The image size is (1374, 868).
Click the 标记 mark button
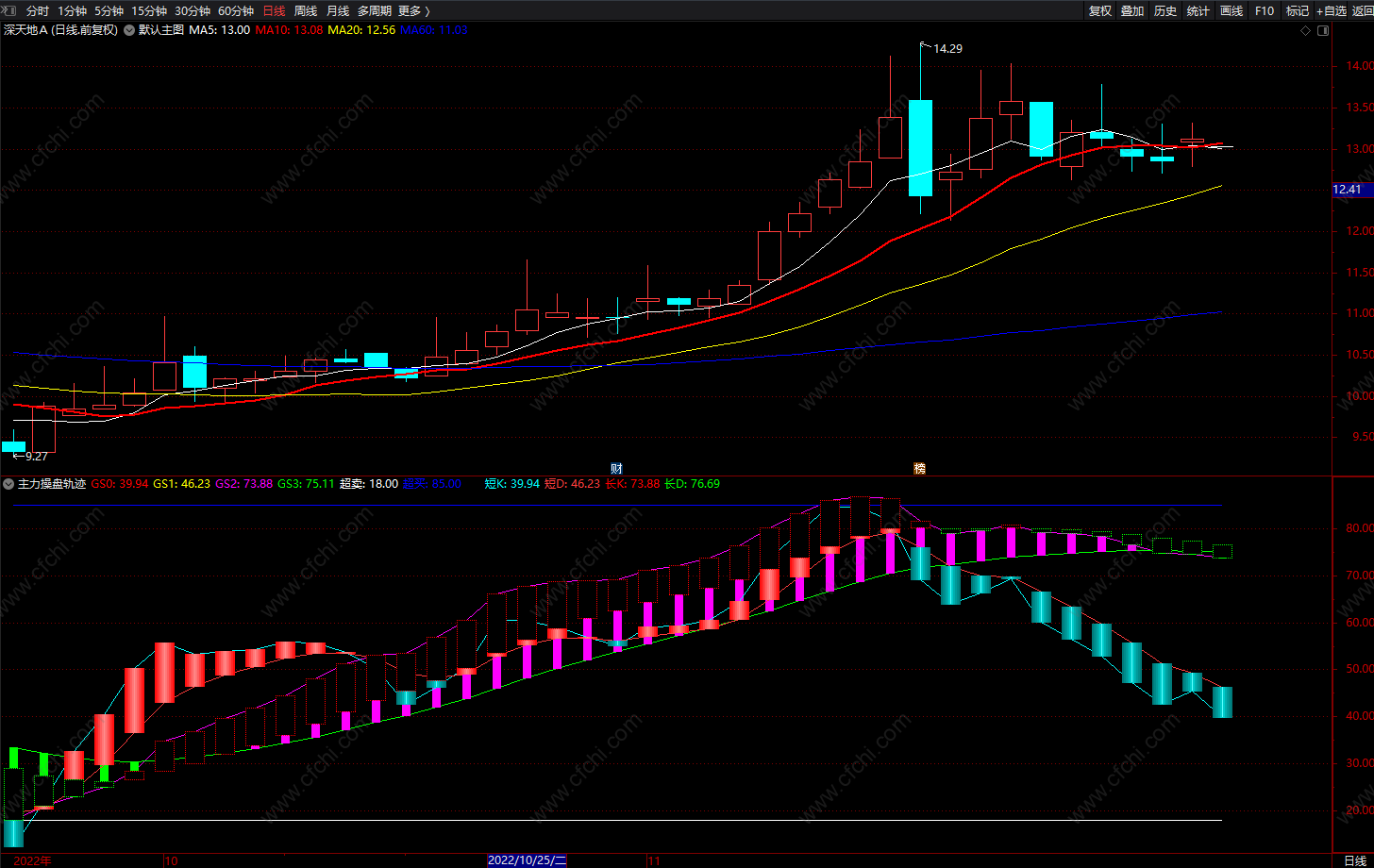tap(1298, 11)
